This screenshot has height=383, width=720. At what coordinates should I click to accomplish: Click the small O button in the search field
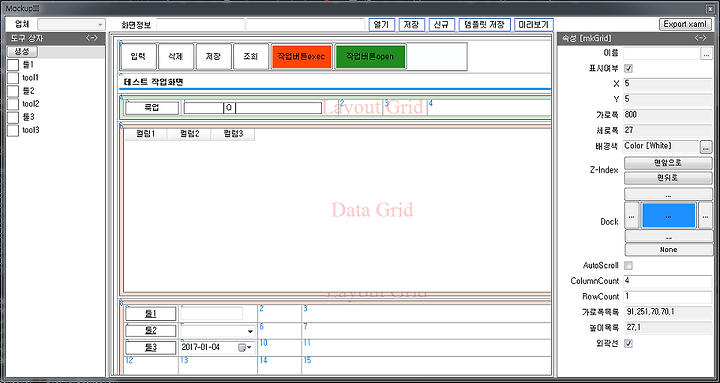(x=229, y=108)
